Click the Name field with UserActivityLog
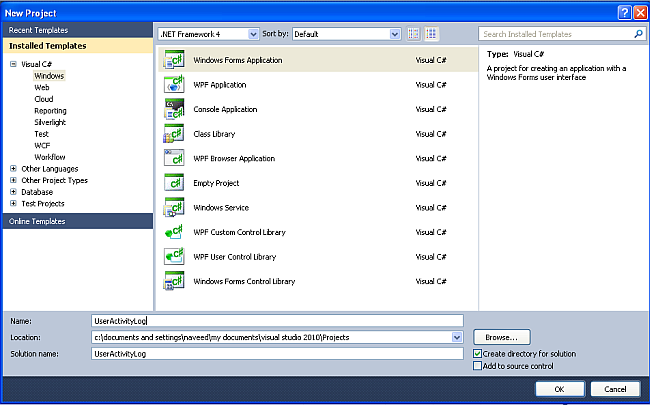This screenshot has height=405, width=650. coord(277,320)
